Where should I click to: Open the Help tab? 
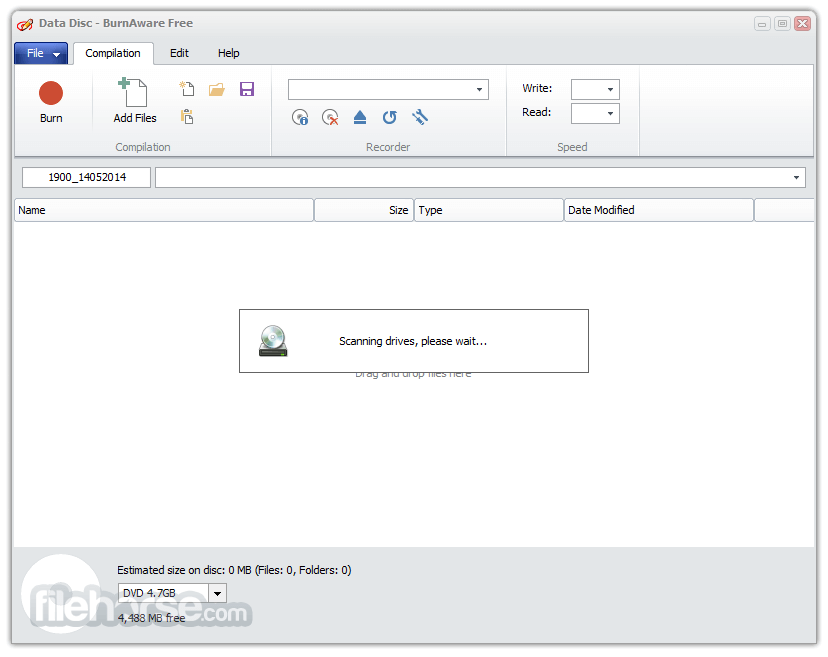pyautogui.click(x=229, y=53)
